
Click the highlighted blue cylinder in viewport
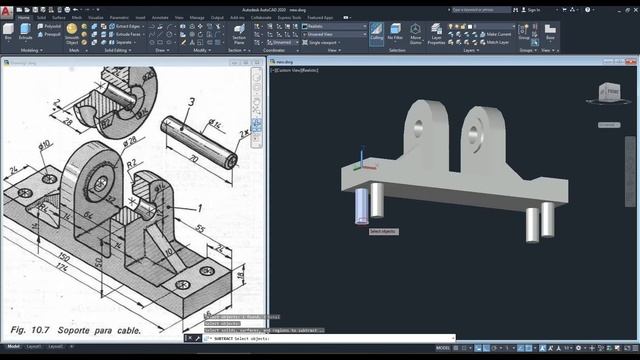362,206
